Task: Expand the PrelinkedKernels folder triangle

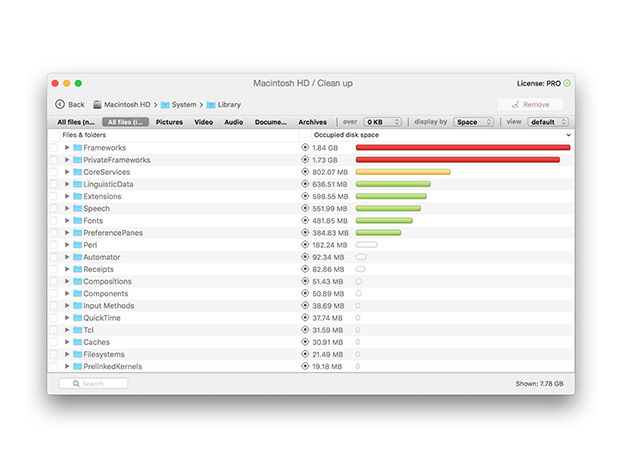Action: pos(67,366)
